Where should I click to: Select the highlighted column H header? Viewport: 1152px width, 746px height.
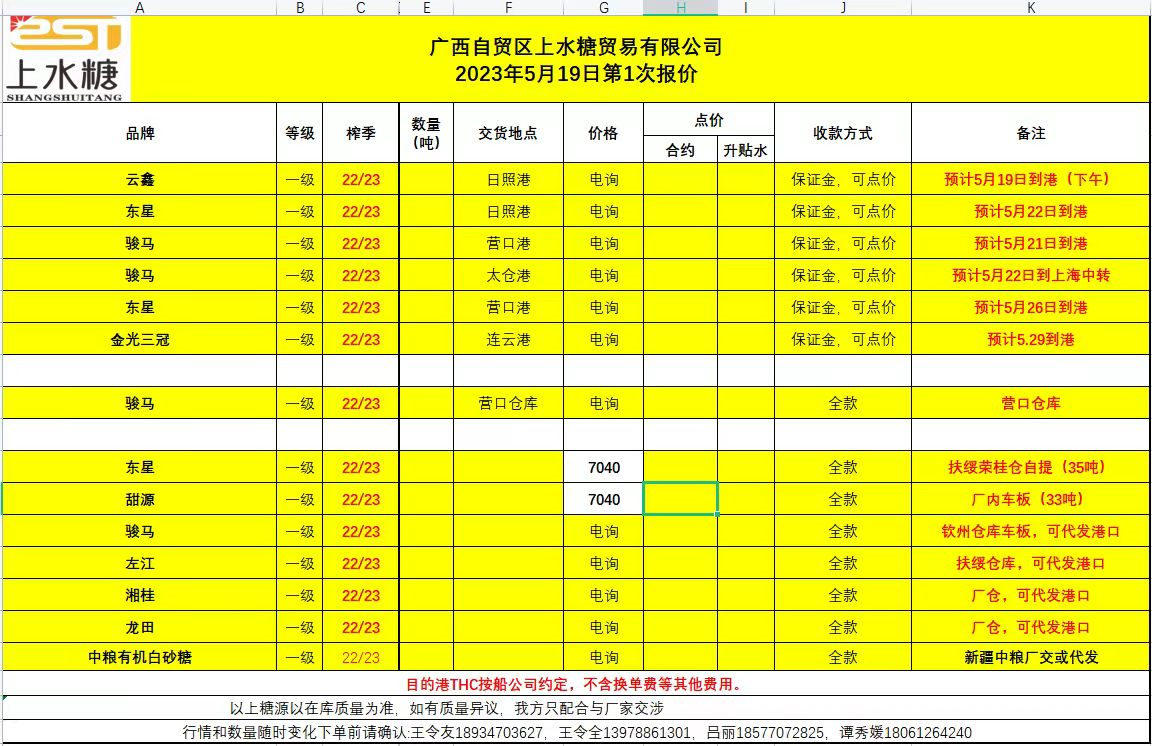pyautogui.click(x=680, y=7)
